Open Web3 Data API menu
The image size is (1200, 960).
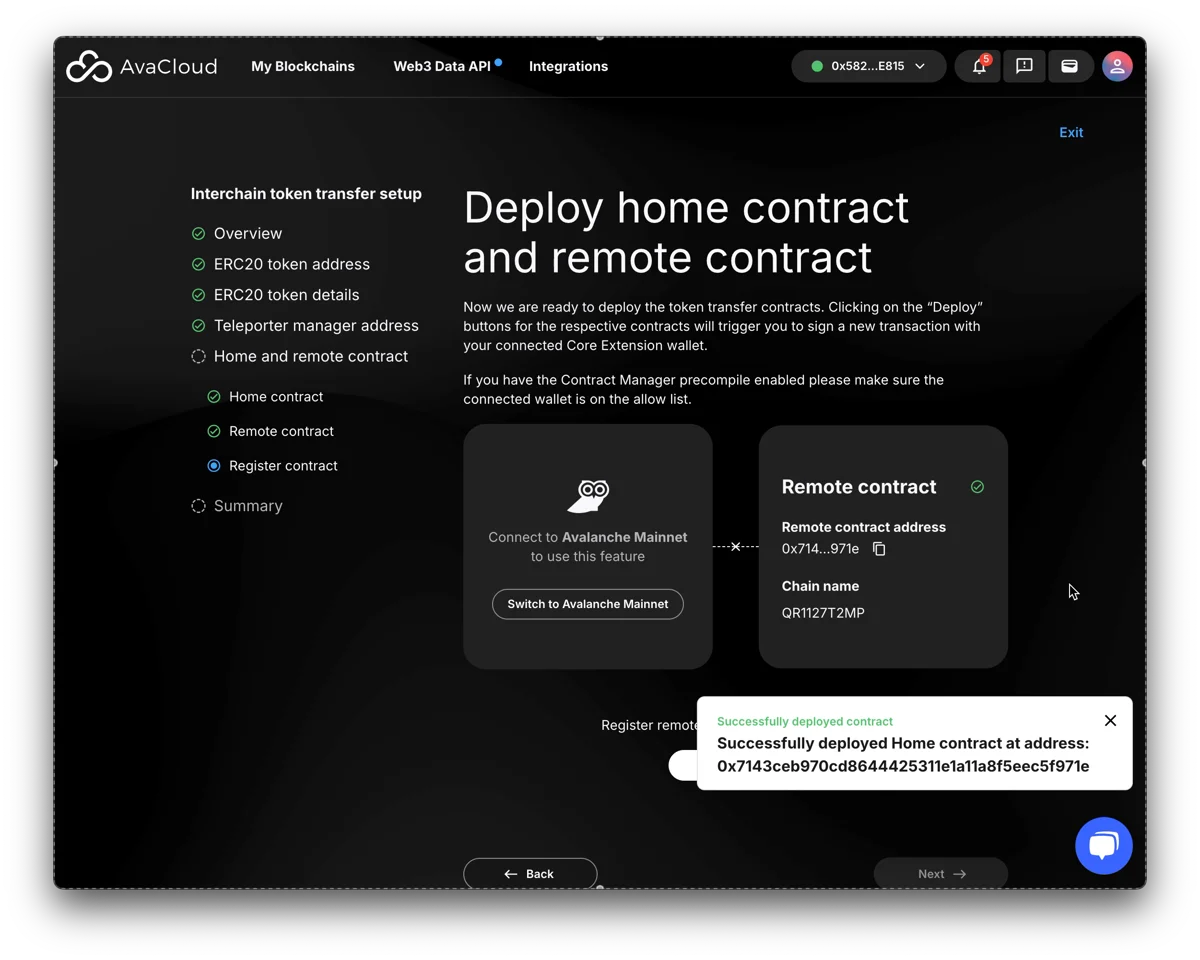[x=442, y=66]
